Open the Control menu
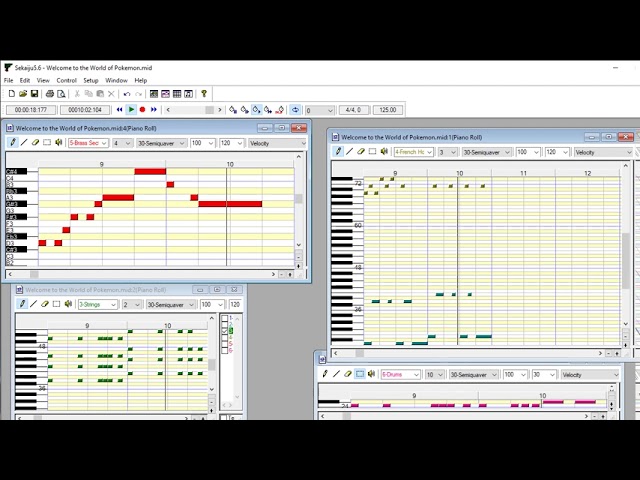This screenshot has width=640, height=480. [67, 80]
